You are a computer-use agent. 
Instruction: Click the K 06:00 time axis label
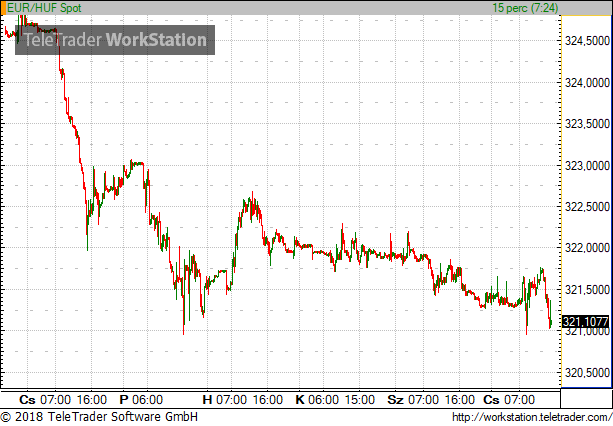coord(317,400)
